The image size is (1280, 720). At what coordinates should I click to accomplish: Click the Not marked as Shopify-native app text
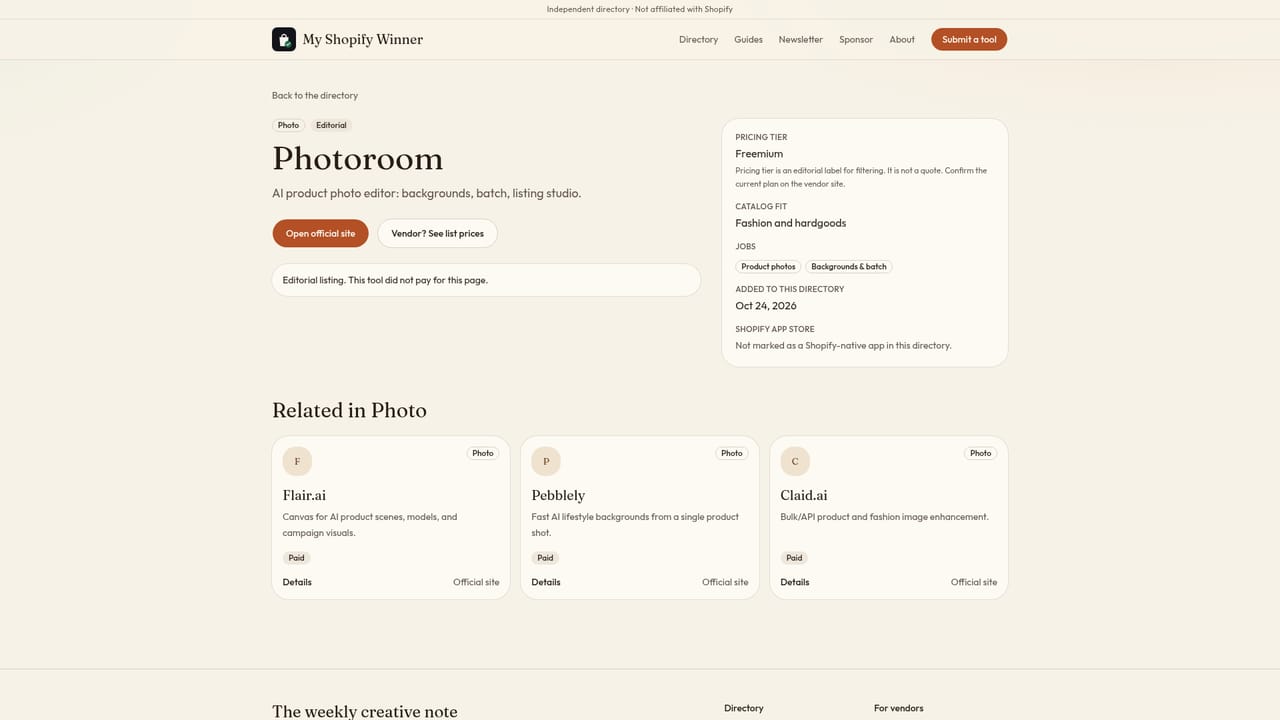[843, 345]
